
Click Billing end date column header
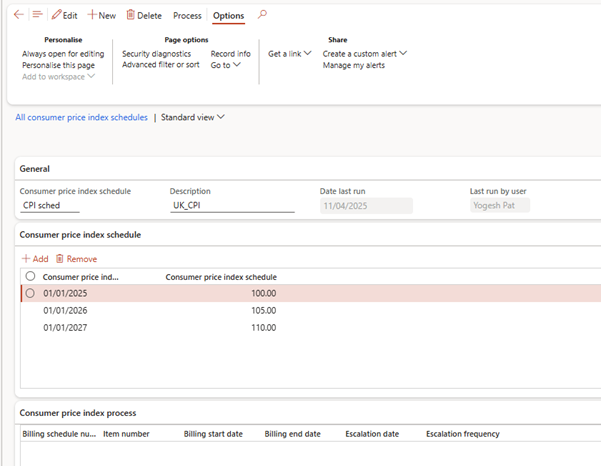292,434
